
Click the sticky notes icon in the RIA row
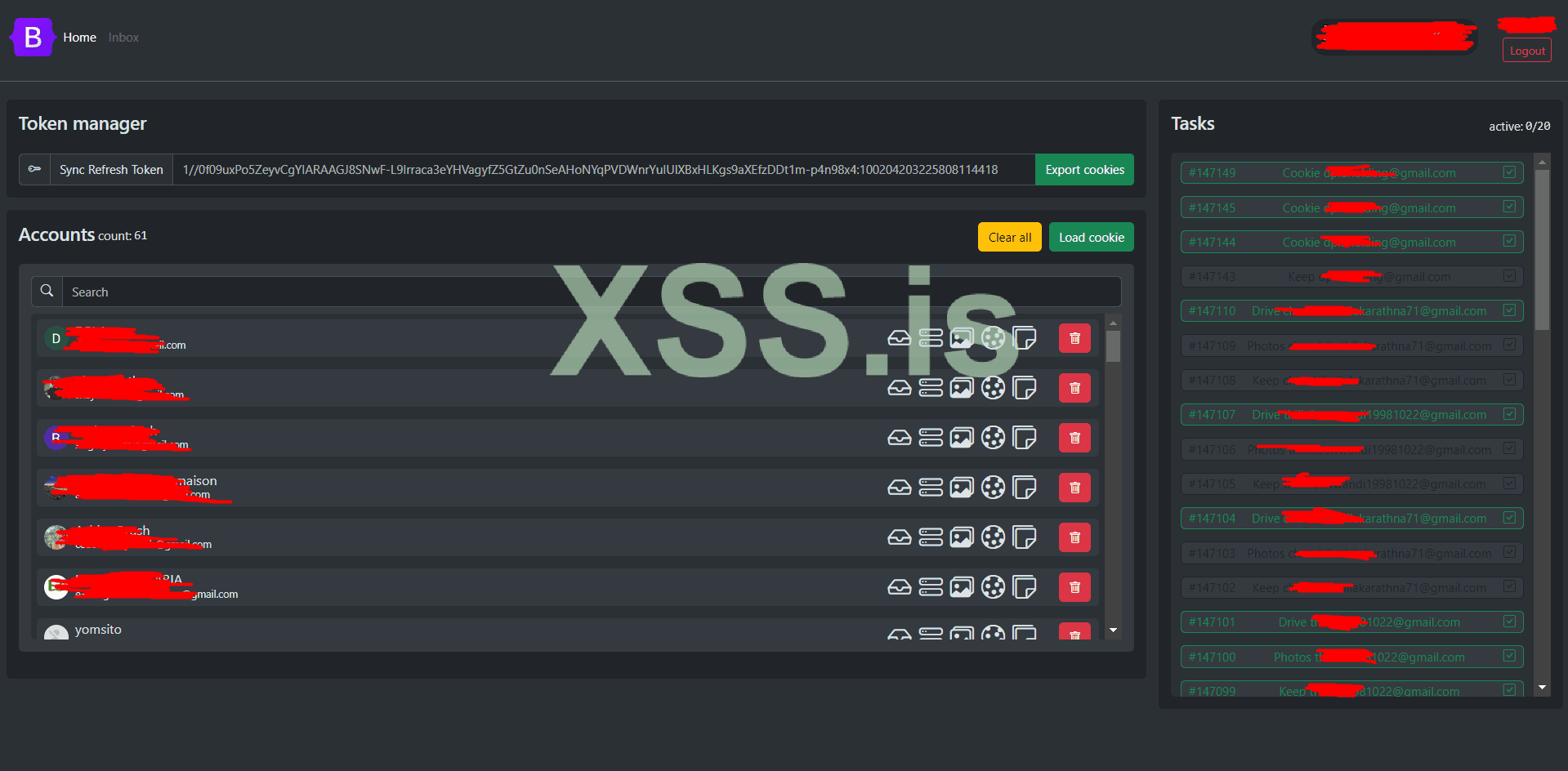(x=1025, y=587)
